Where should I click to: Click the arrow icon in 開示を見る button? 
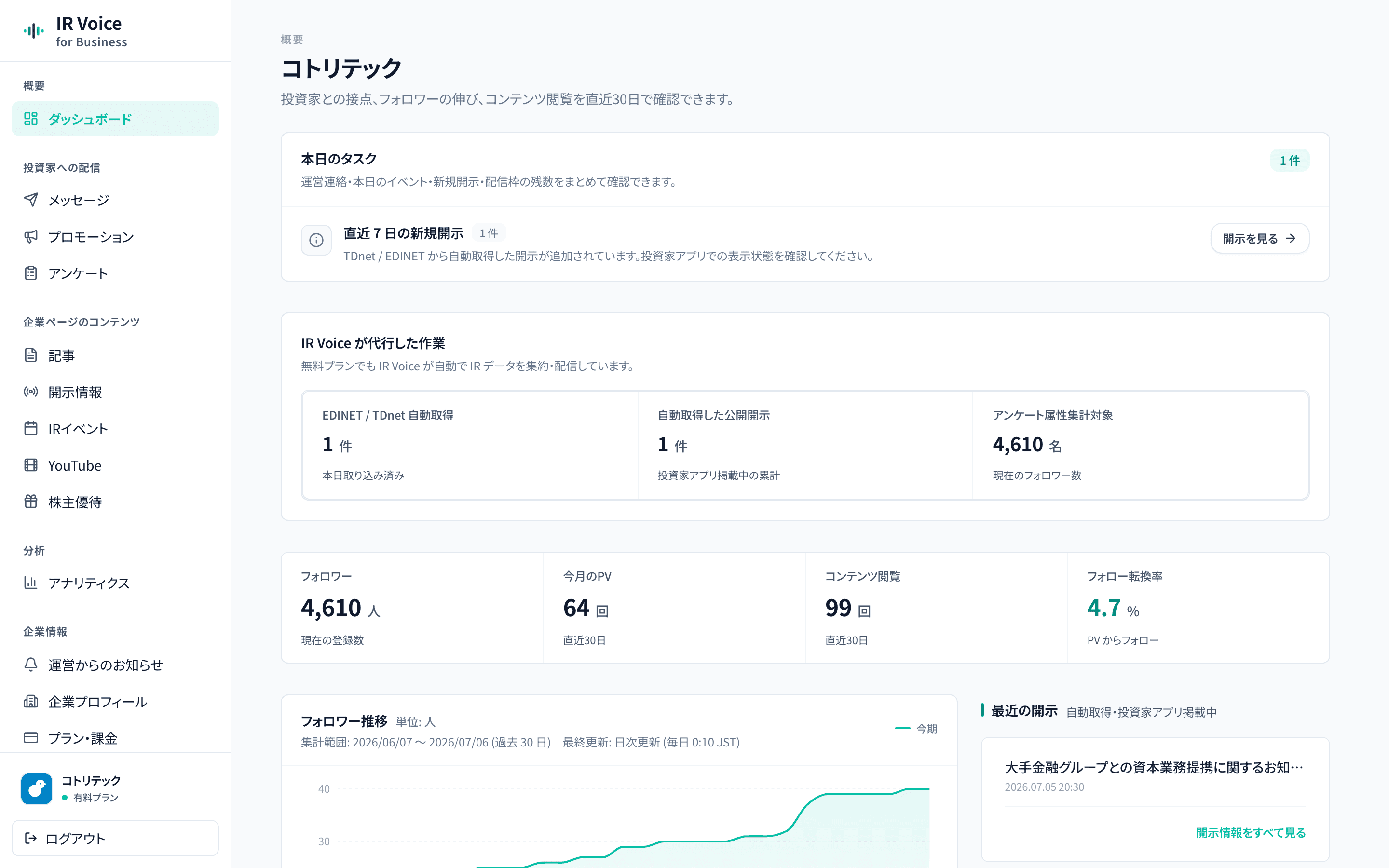pos(1291,238)
